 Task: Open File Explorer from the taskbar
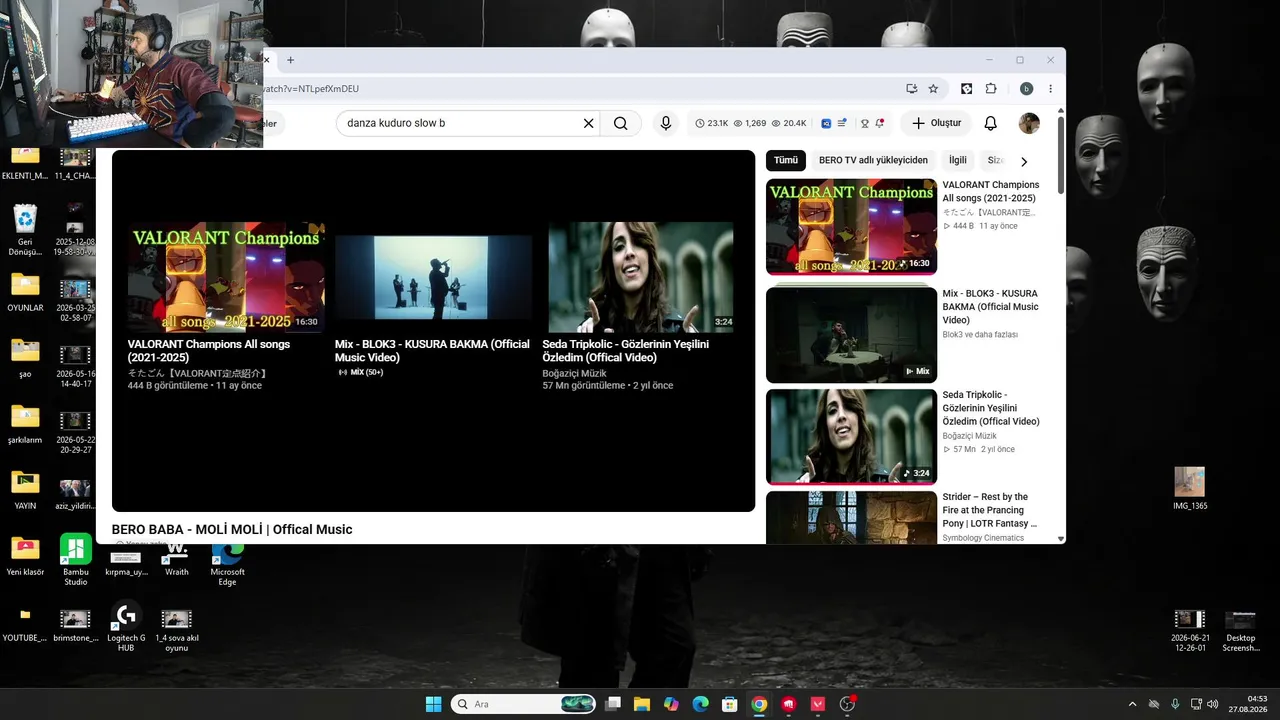tap(641, 704)
